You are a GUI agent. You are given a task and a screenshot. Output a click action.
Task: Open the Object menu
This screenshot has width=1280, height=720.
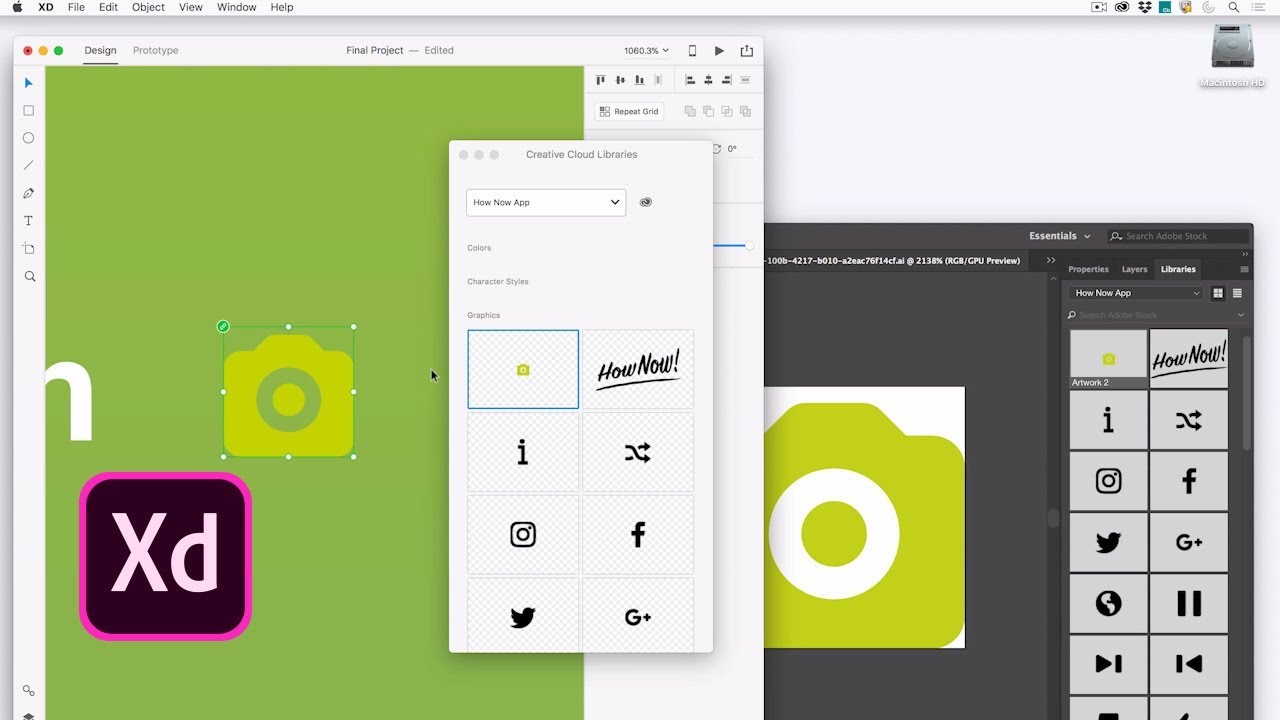pyautogui.click(x=147, y=7)
